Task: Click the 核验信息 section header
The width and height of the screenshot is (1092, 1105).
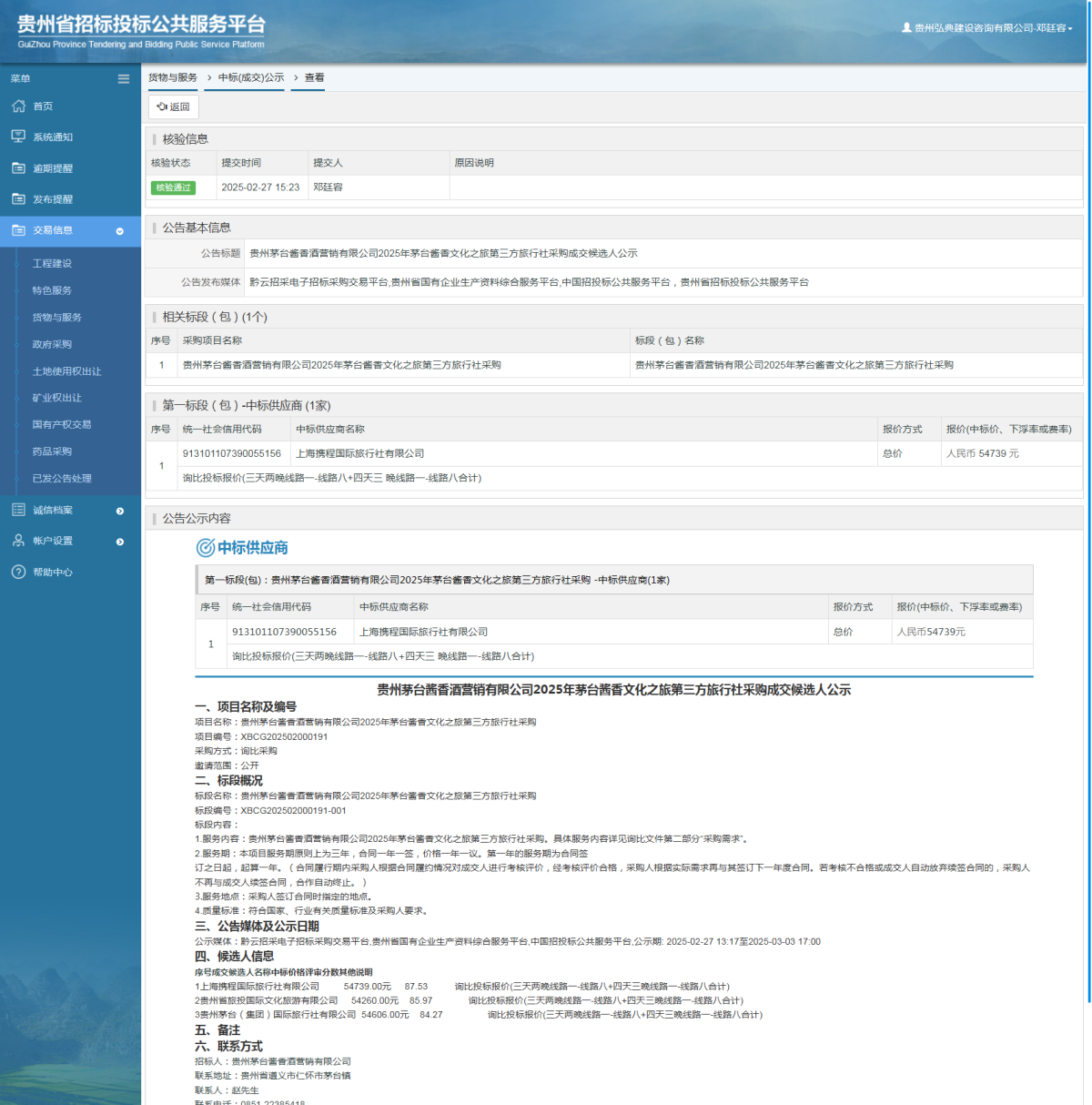Action: point(186,139)
